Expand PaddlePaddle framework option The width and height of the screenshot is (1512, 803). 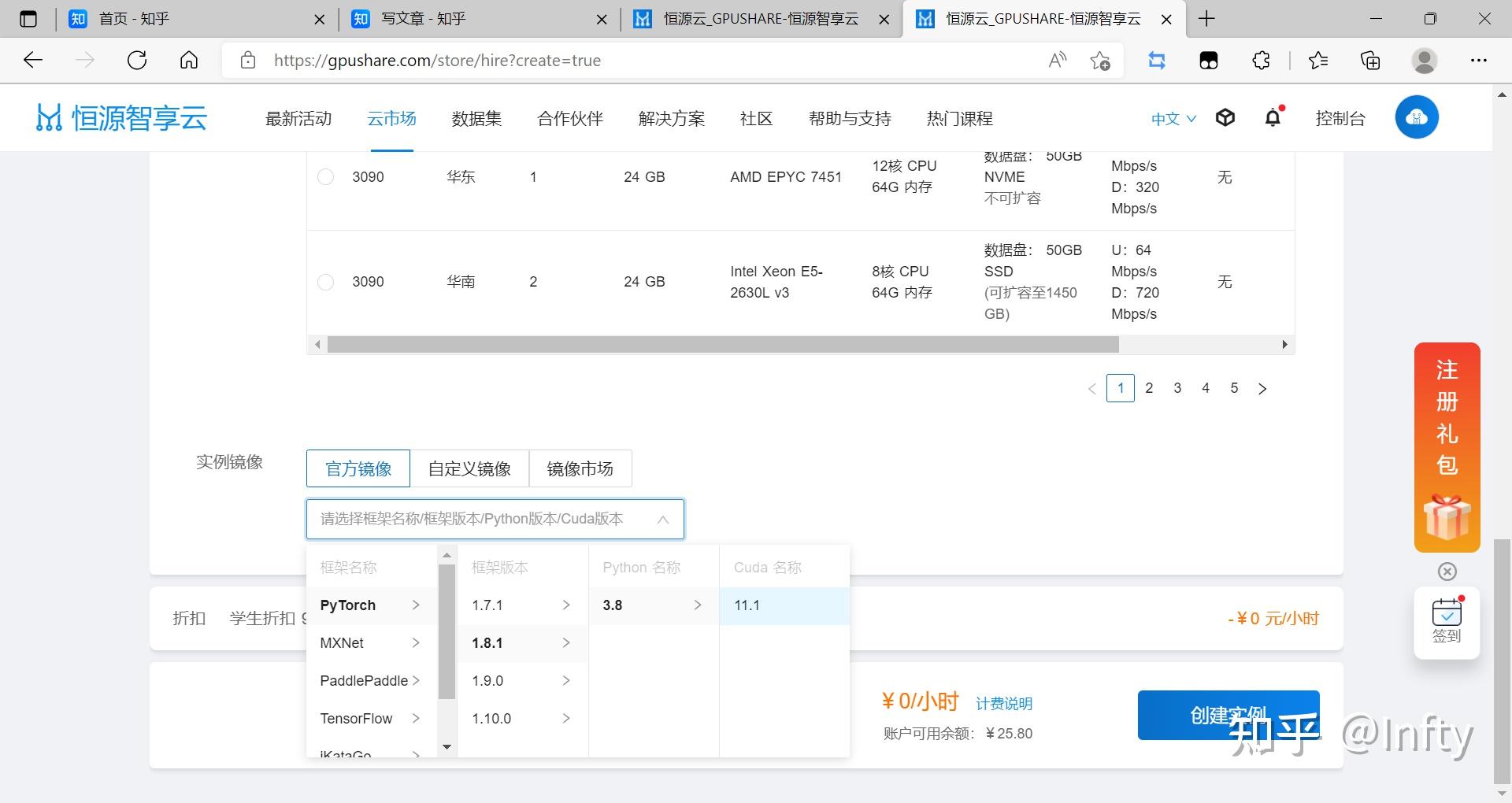point(371,681)
